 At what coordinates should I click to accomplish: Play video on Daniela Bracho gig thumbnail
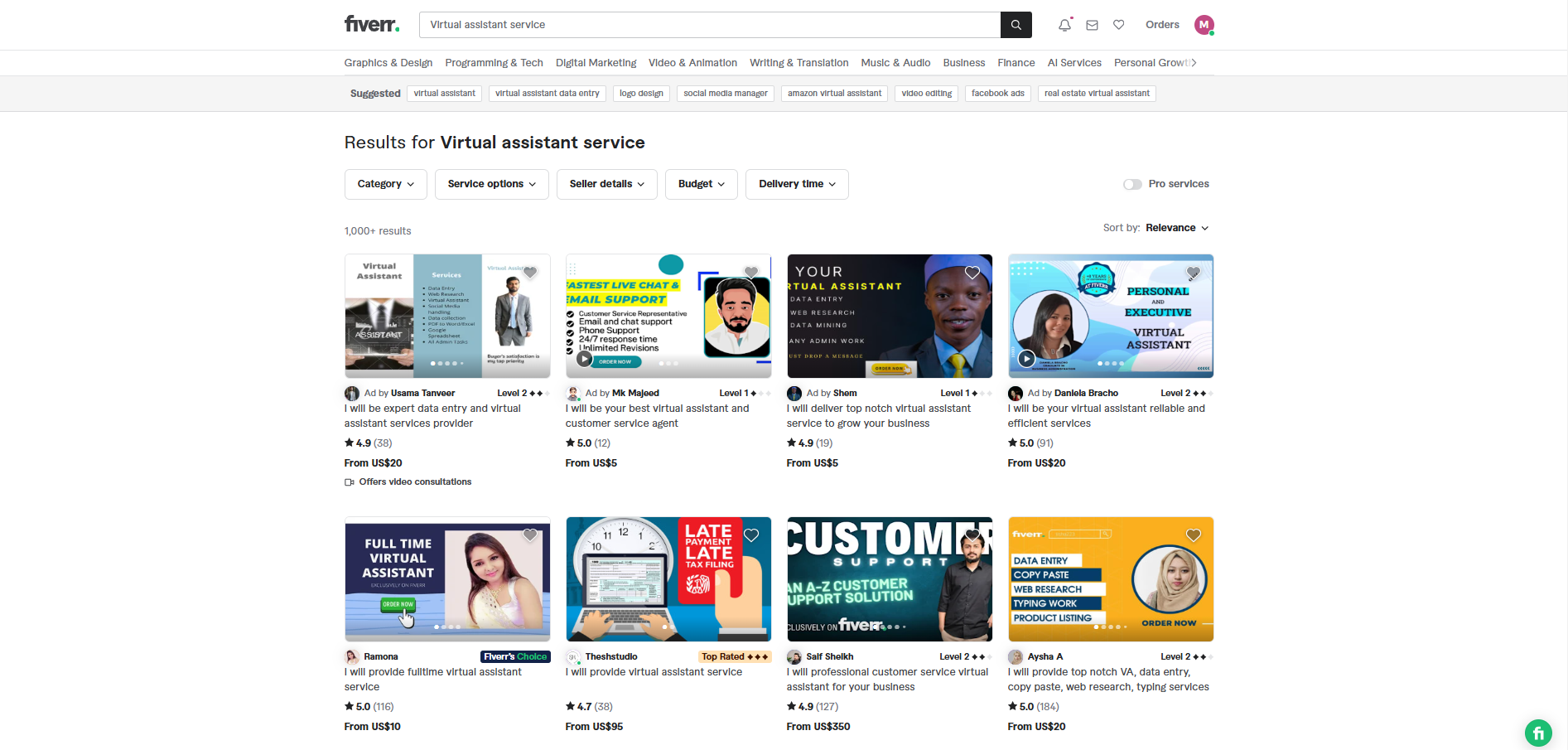pos(1027,359)
